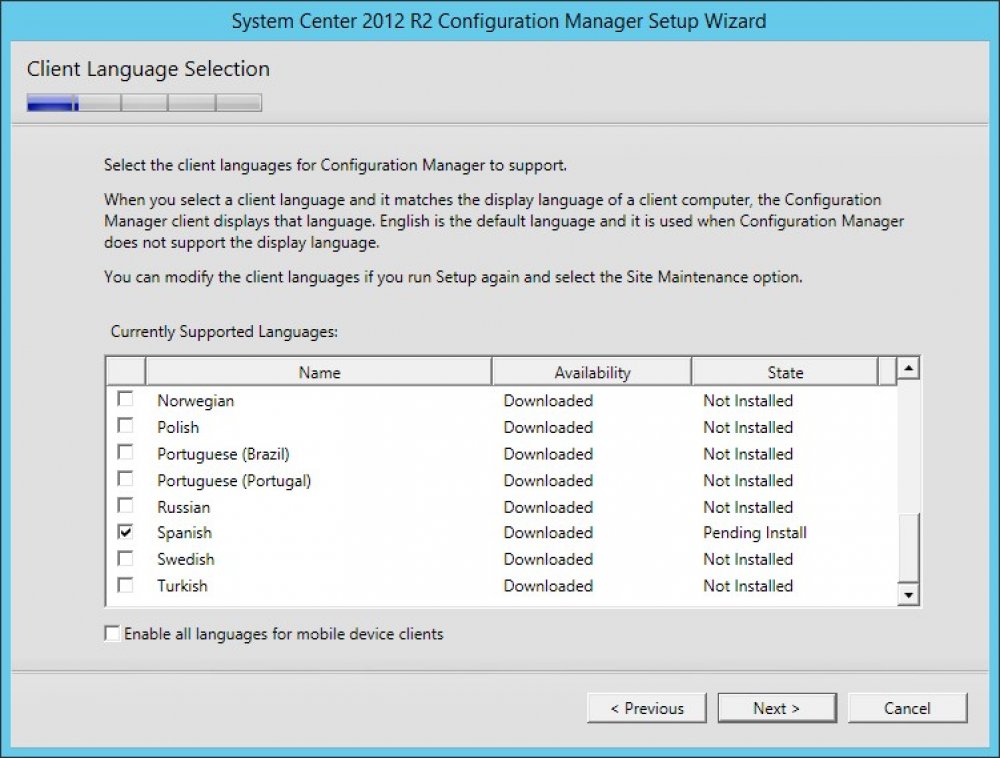
Task: Click the Setup Wizard window title
Action: 499,21
